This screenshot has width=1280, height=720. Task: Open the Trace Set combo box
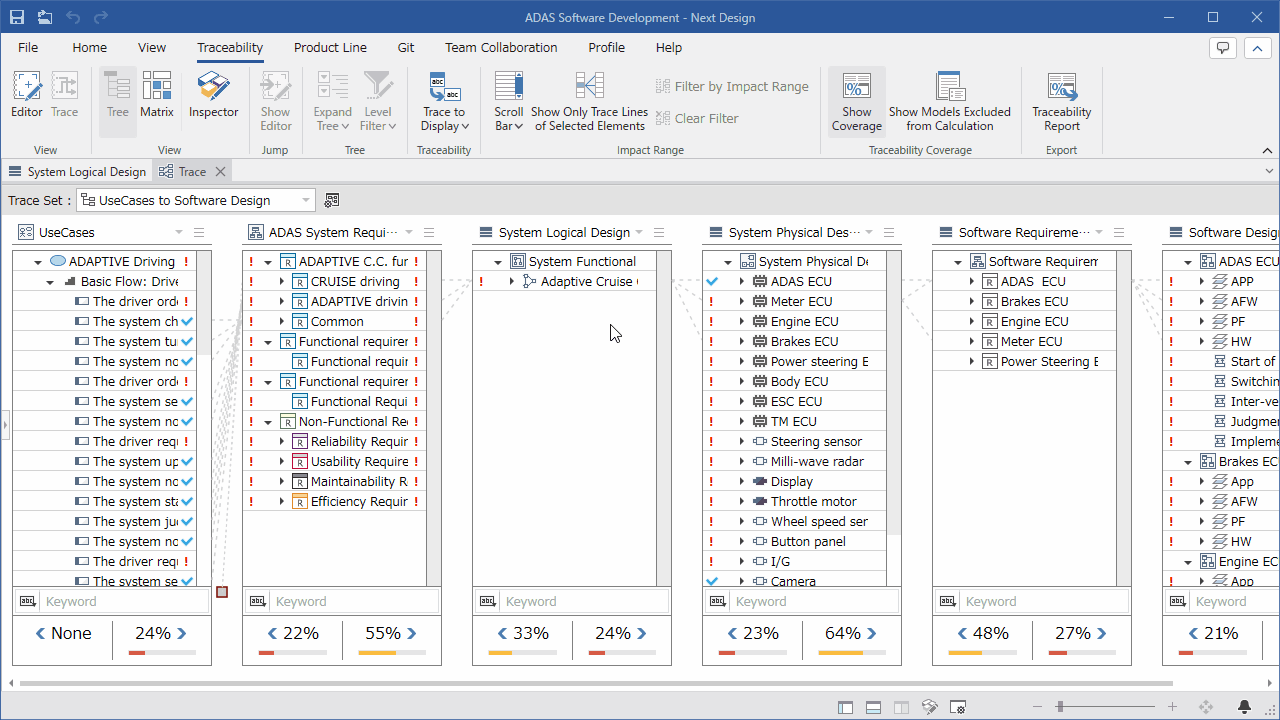[x=196, y=200]
